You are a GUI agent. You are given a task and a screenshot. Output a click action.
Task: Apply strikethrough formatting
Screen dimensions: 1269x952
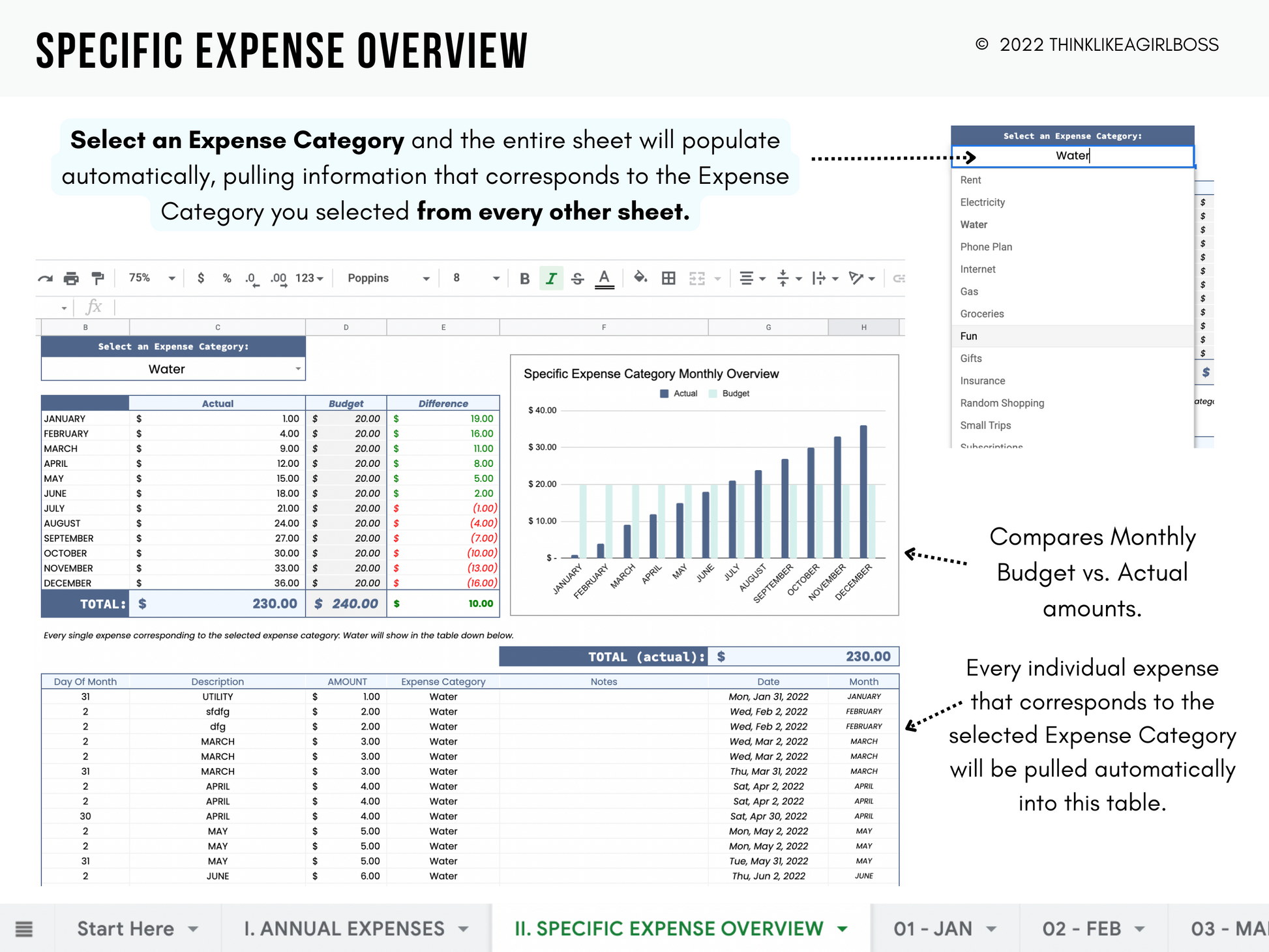[577, 278]
